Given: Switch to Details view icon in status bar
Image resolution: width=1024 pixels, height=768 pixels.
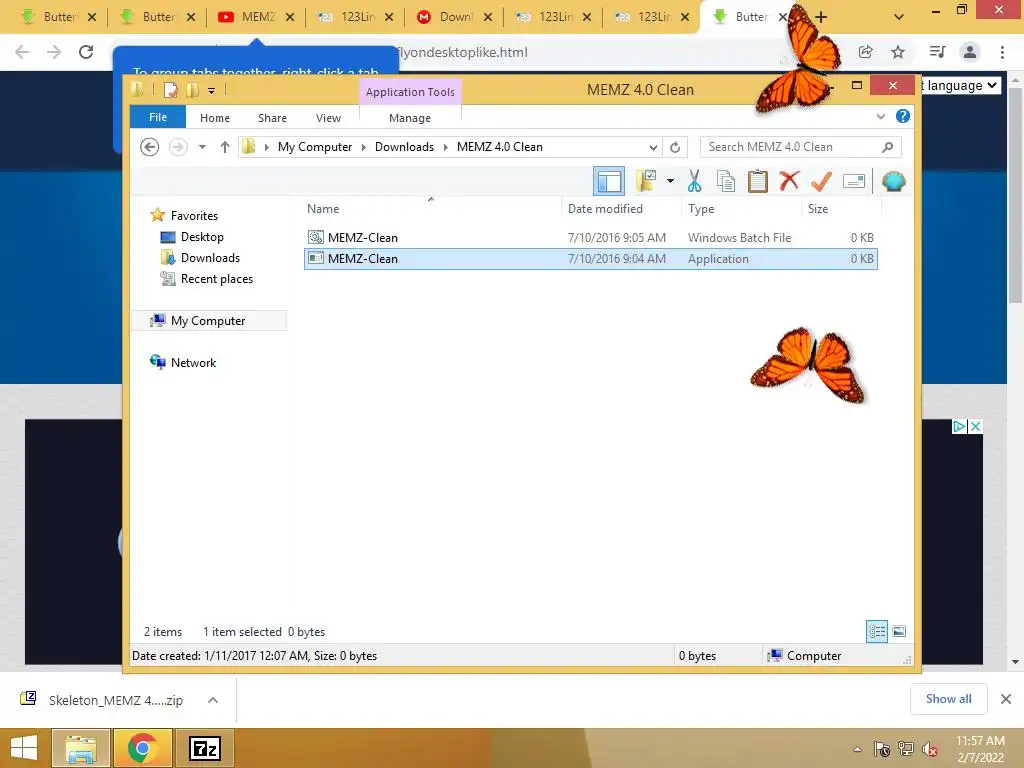Looking at the screenshot, I should [876, 631].
